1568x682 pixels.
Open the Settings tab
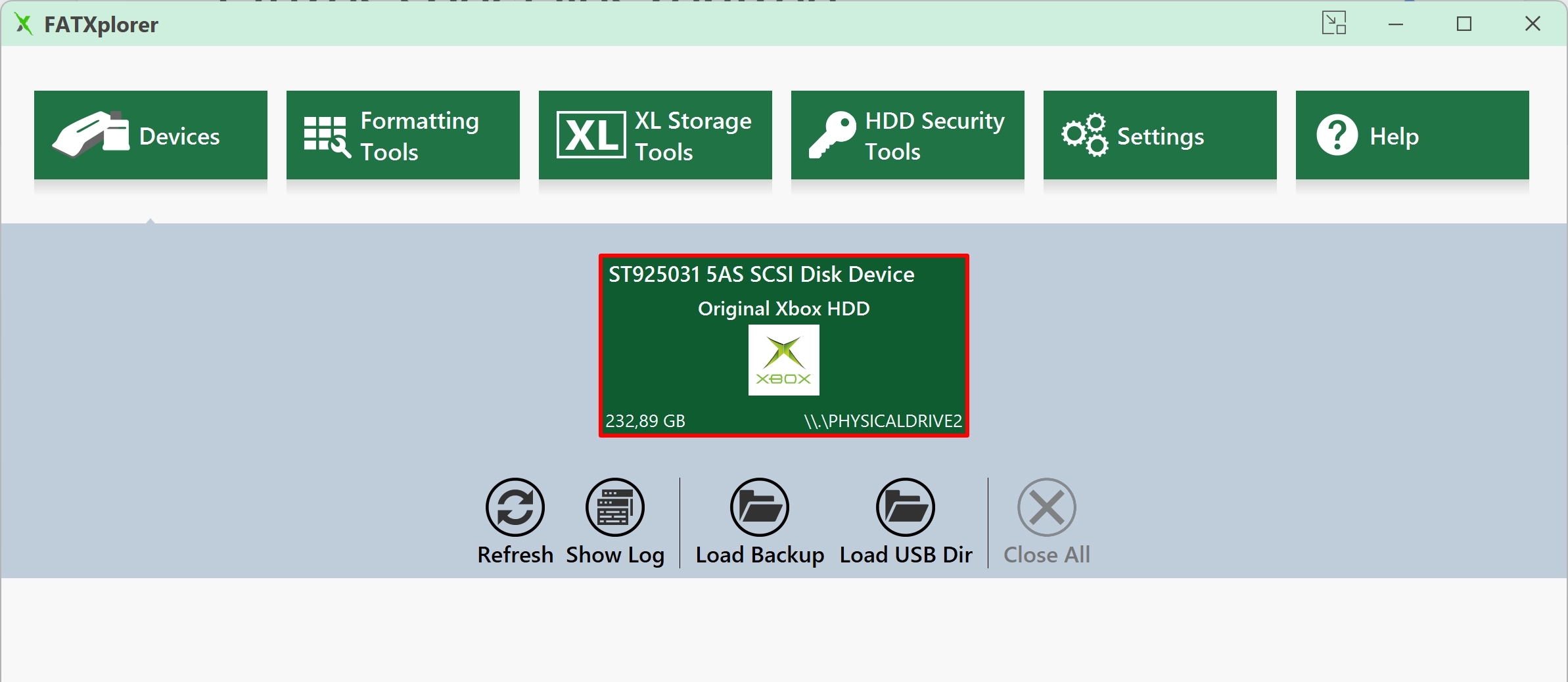[x=1160, y=135]
